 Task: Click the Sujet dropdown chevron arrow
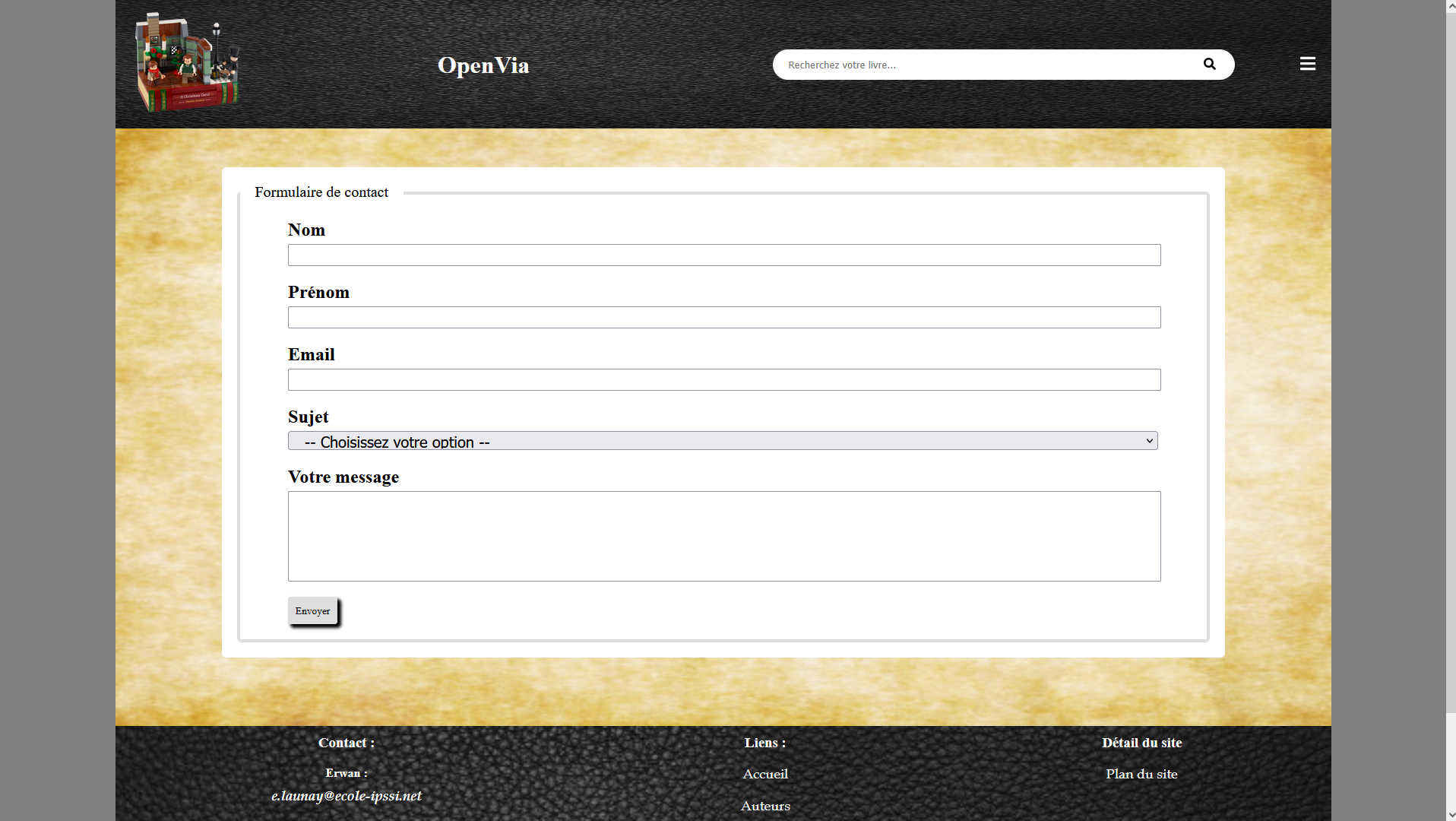[x=1149, y=441]
